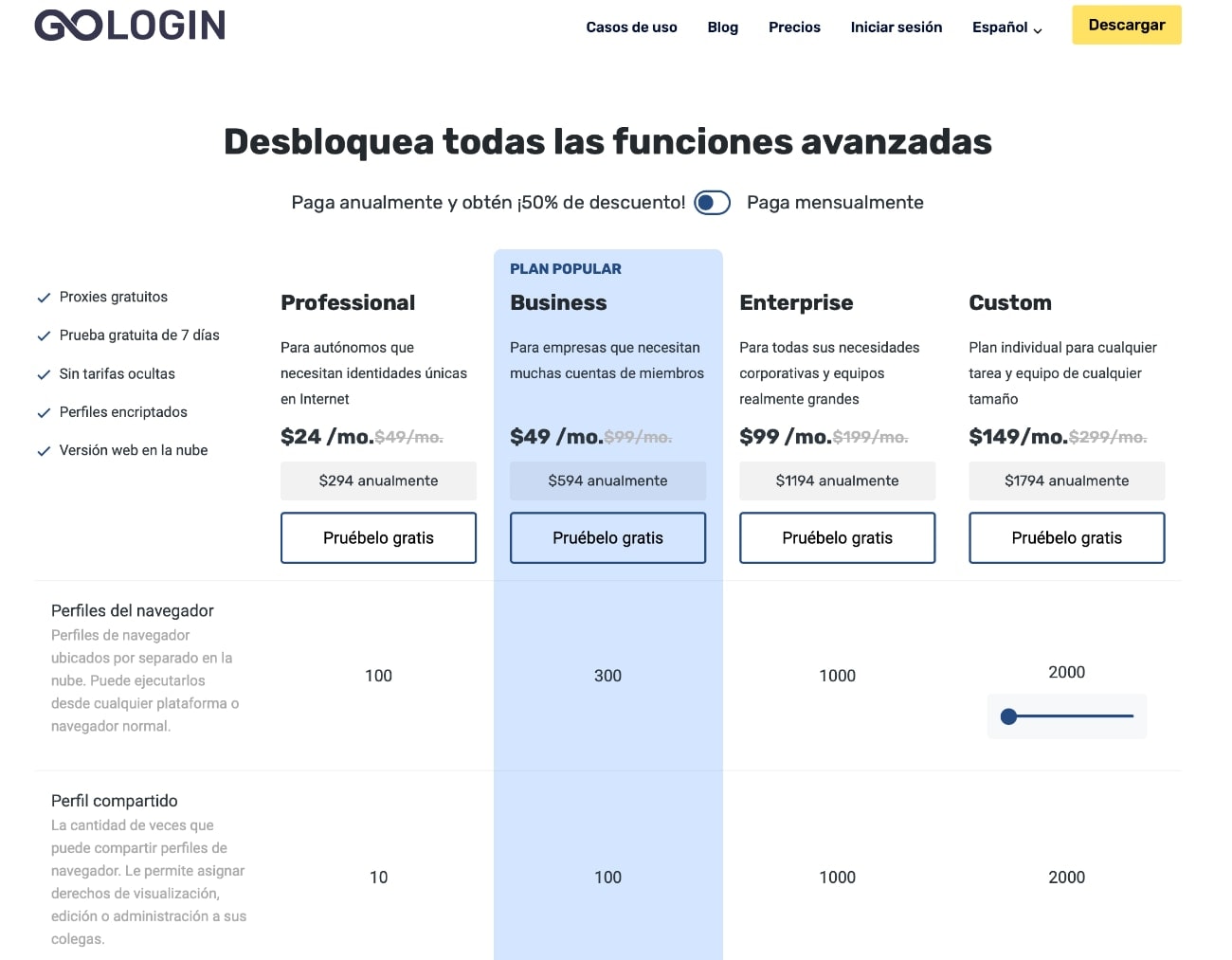Expand the Español language dropdown

[1006, 27]
